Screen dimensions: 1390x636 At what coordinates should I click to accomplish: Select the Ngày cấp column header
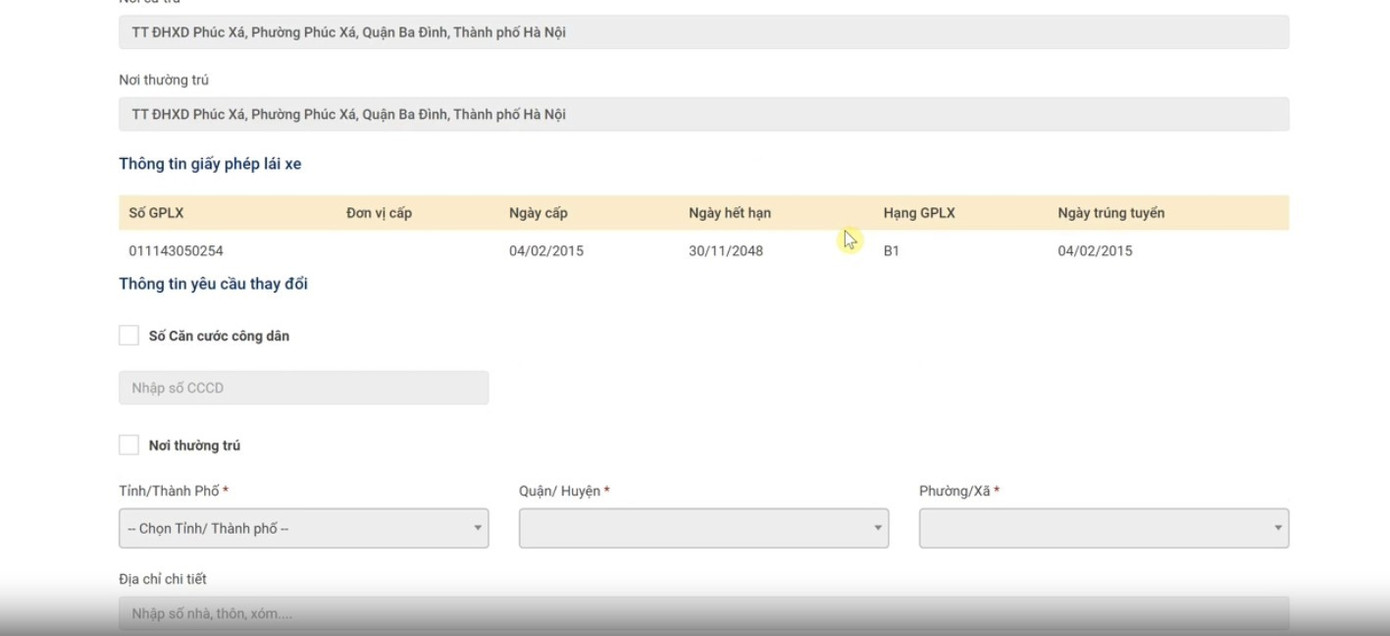(538, 213)
